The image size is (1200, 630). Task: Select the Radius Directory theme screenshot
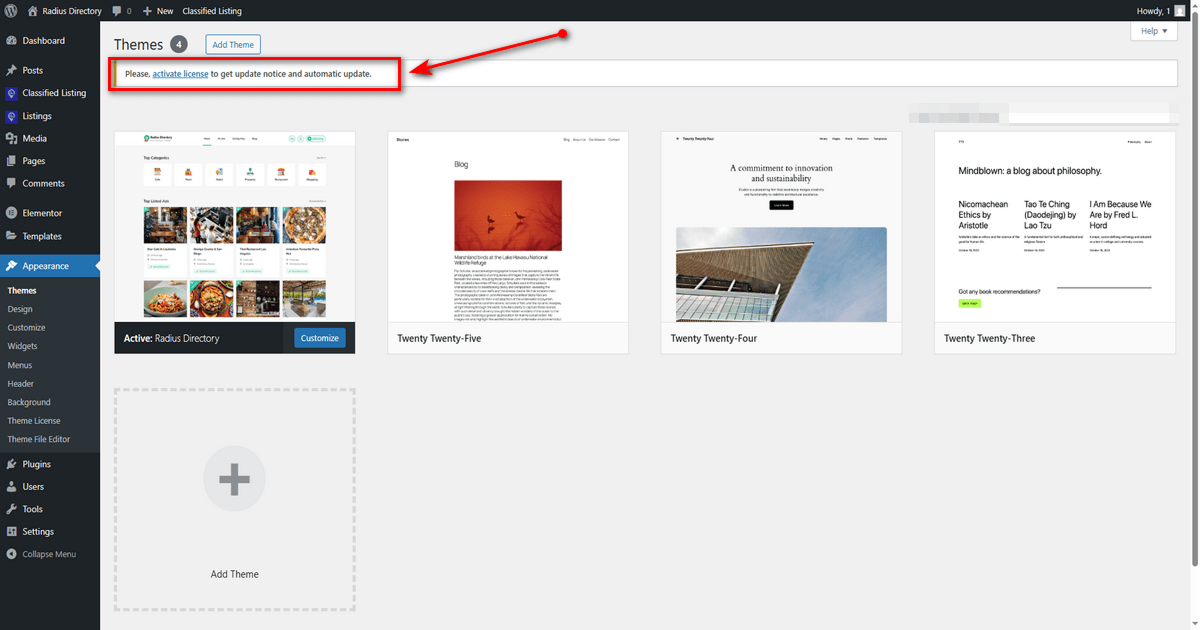(x=235, y=227)
